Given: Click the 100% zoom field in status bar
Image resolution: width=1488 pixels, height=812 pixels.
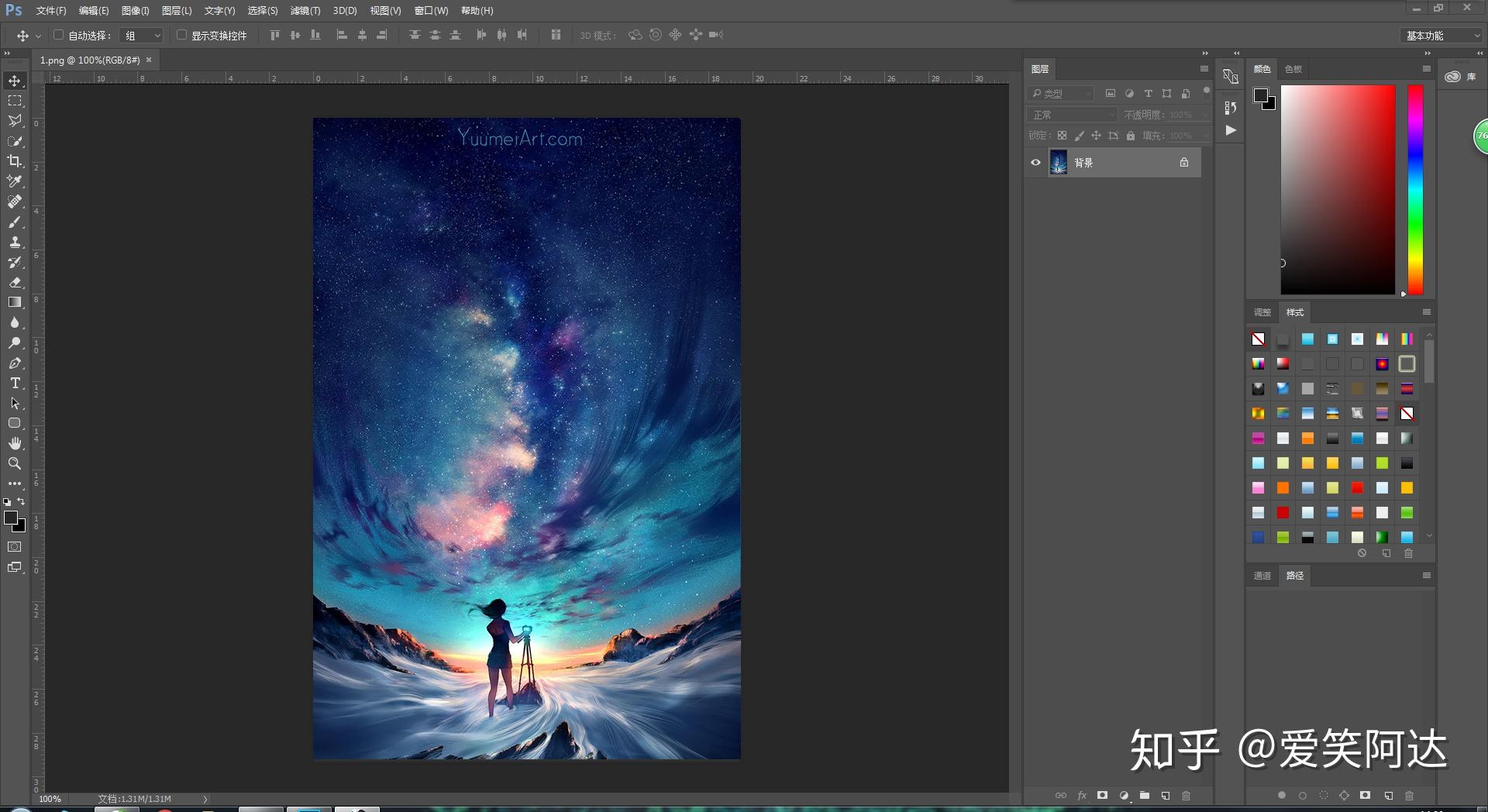Looking at the screenshot, I should point(50,799).
